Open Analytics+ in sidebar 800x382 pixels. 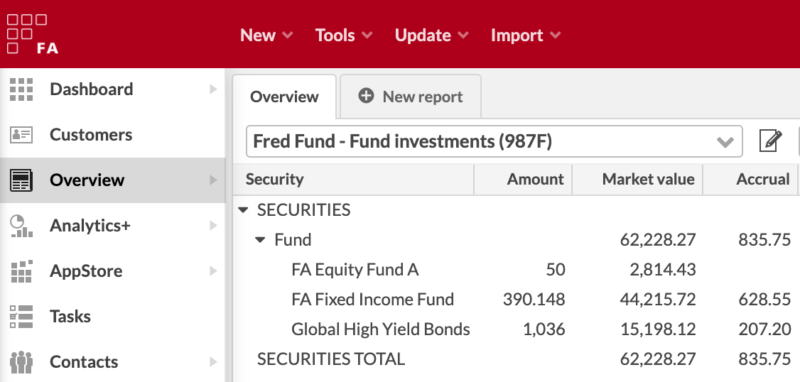112,225
